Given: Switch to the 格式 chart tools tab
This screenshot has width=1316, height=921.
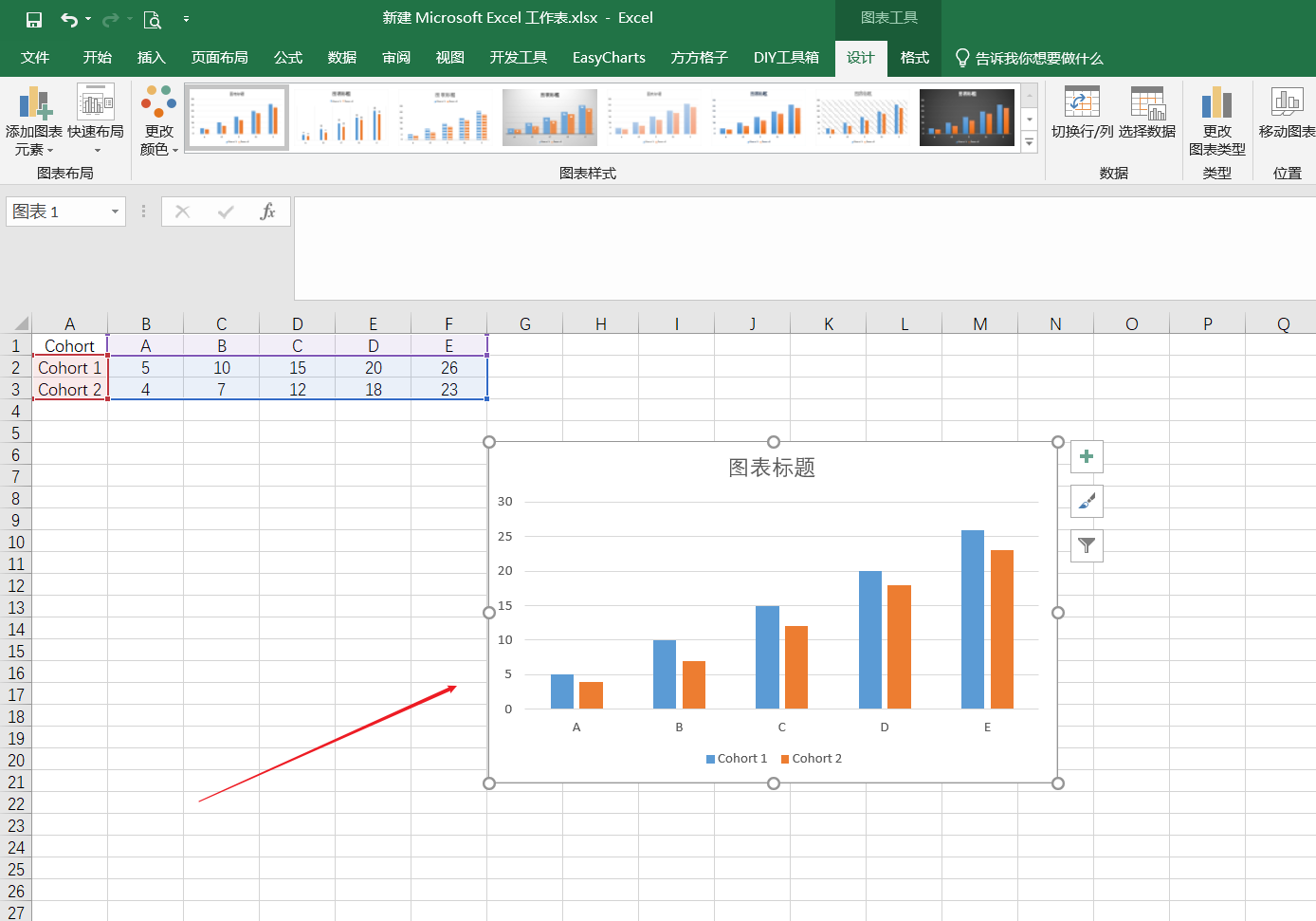Looking at the screenshot, I should 915,58.
